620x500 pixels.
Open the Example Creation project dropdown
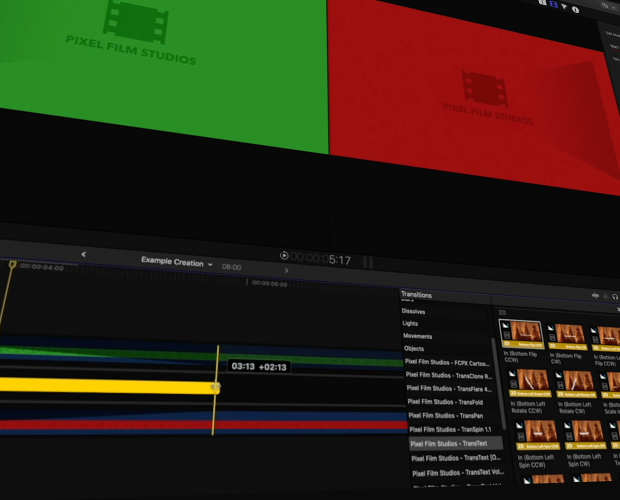[x=177, y=262]
